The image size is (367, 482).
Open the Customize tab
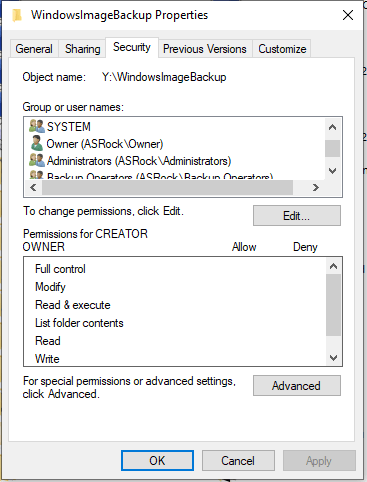click(x=282, y=49)
